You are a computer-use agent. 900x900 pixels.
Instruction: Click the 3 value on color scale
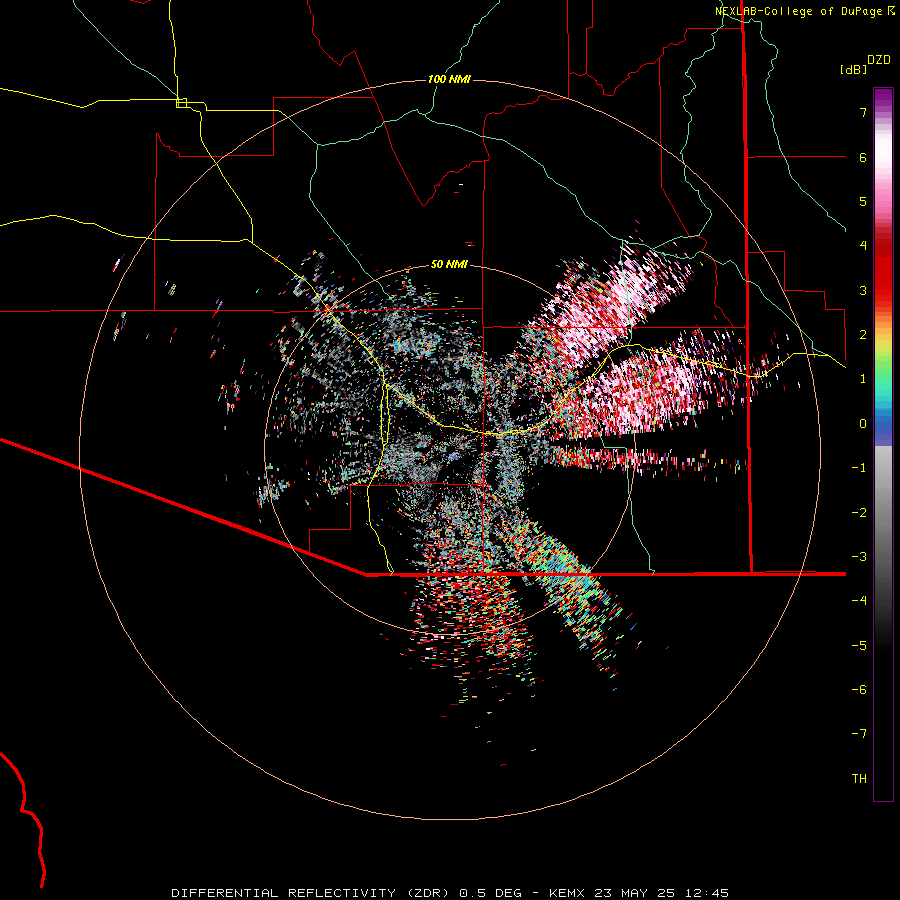pos(863,290)
